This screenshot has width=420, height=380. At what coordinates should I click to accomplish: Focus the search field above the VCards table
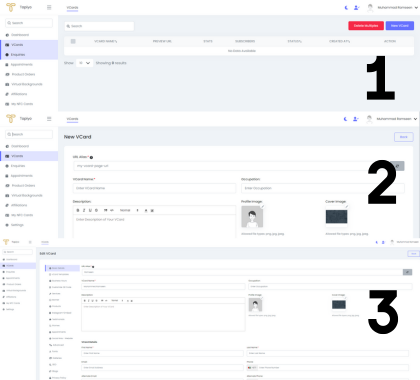tap(99, 26)
